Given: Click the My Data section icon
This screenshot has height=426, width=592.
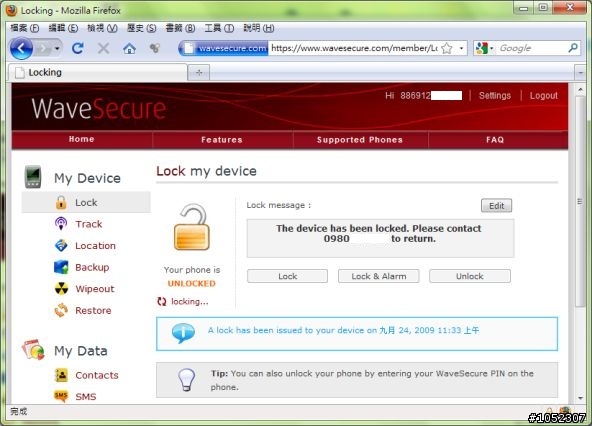Looking at the screenshot, I should click(x=33, y=349).
